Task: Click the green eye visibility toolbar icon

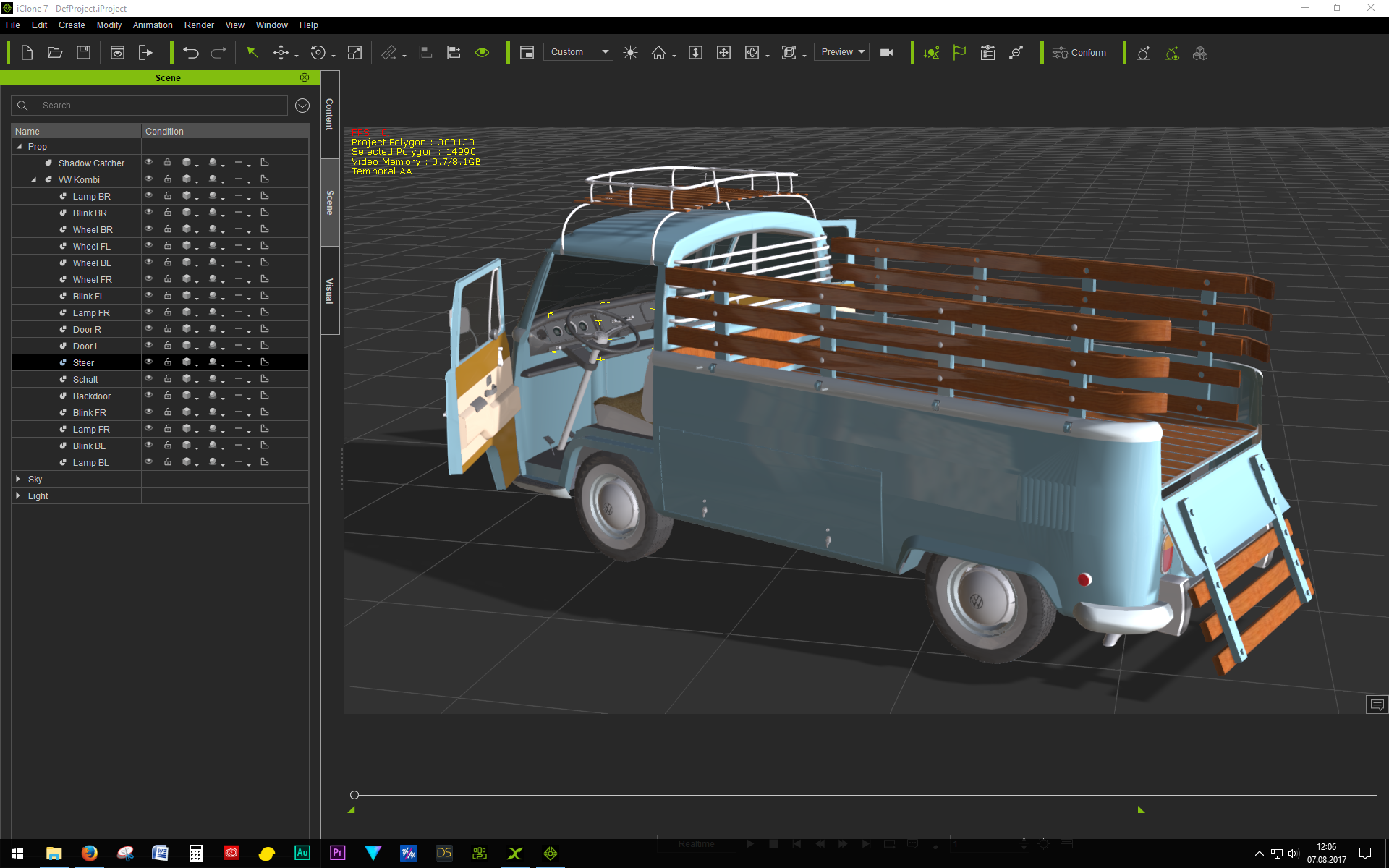Action: pyautogui.click(x=483, y=53)
